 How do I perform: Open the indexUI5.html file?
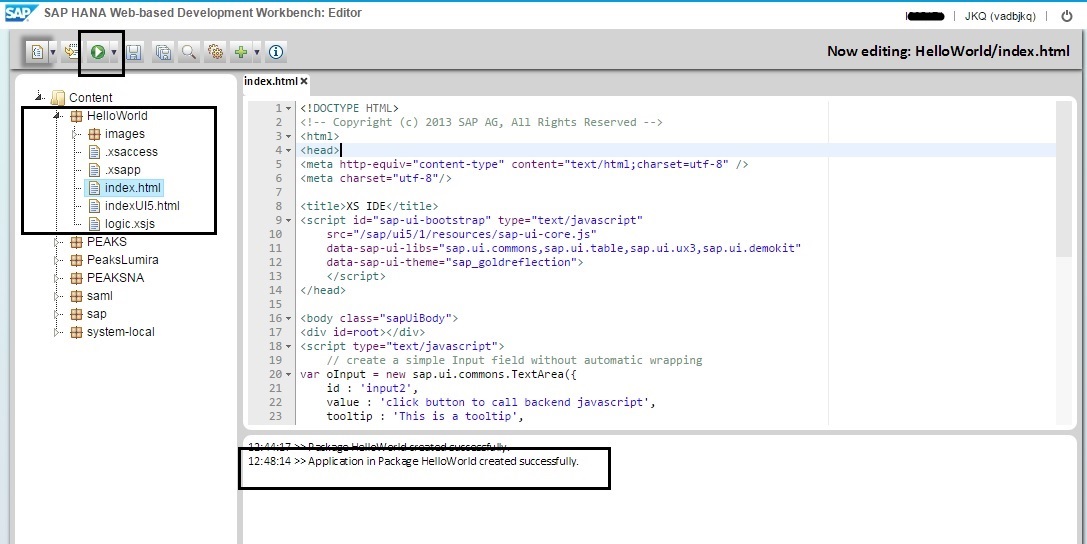143,206
